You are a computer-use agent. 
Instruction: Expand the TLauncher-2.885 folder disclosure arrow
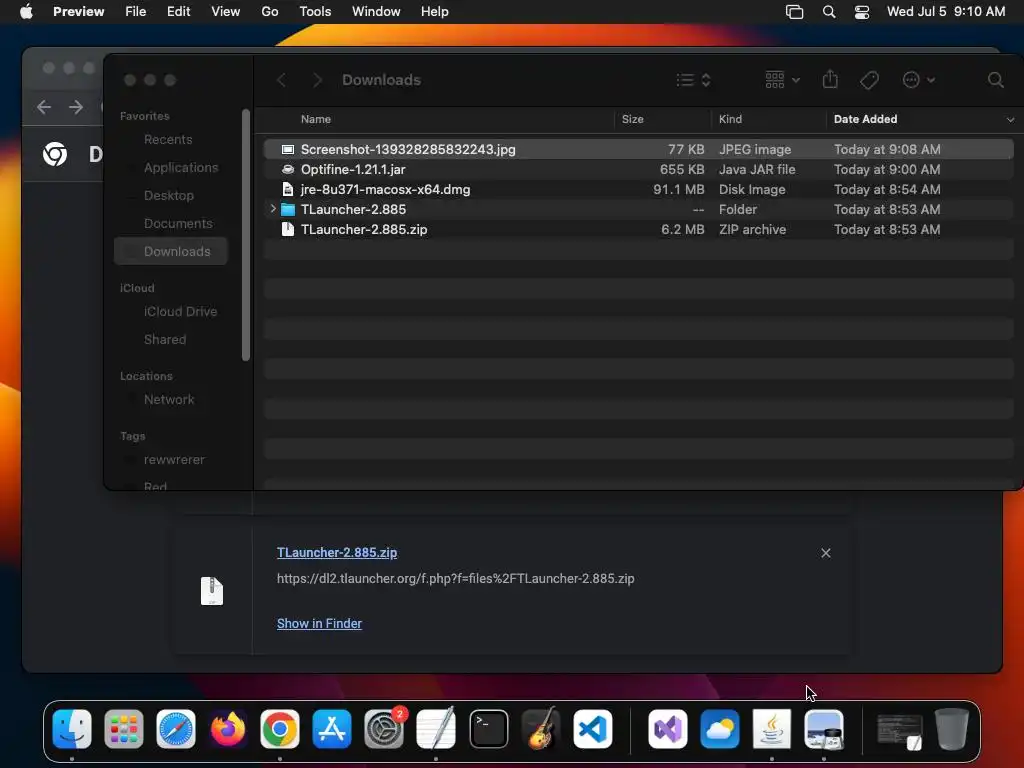coord(272,209)
